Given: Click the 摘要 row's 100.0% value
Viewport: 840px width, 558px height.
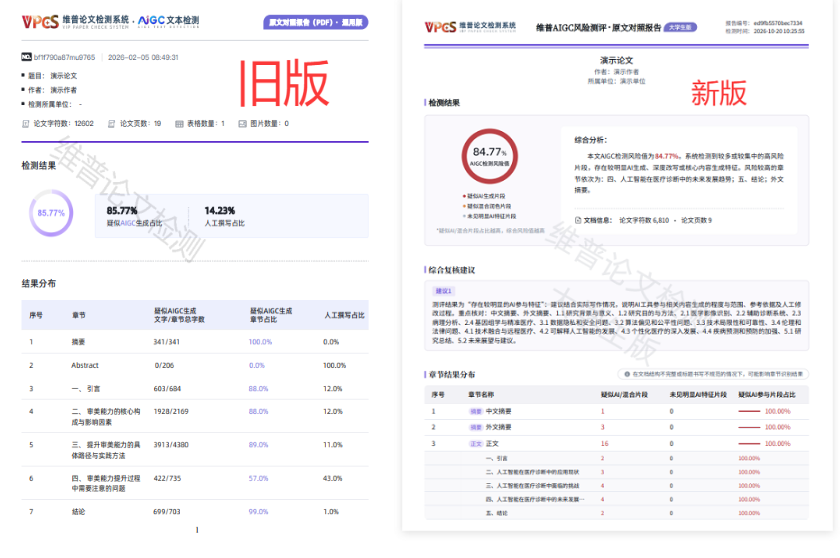Looking at the screenshot, I should pyautogui.click(x=260, y=342).
